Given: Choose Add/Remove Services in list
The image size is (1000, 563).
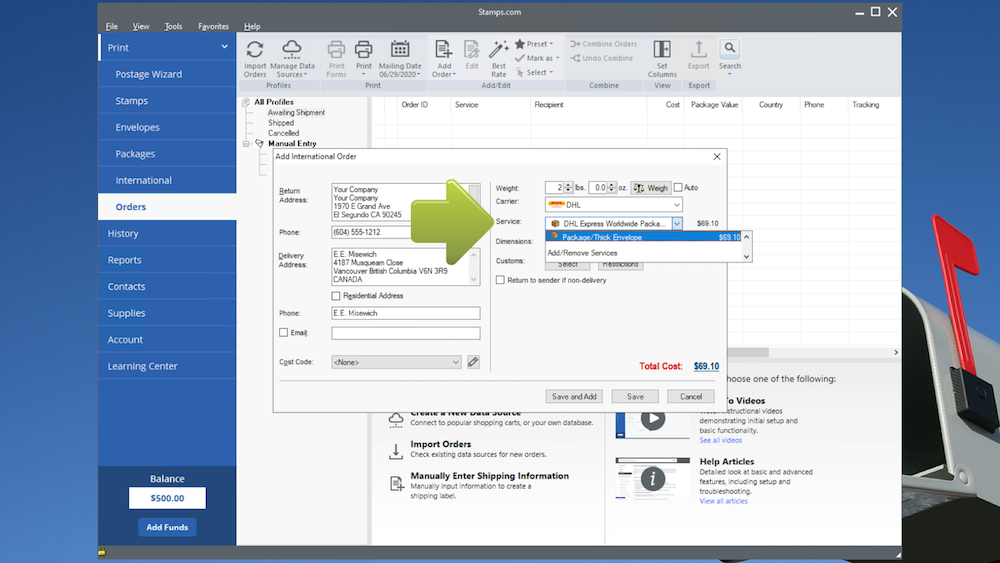Looking at the screenshot, I should pyautogui.click(x=582, y=253).
